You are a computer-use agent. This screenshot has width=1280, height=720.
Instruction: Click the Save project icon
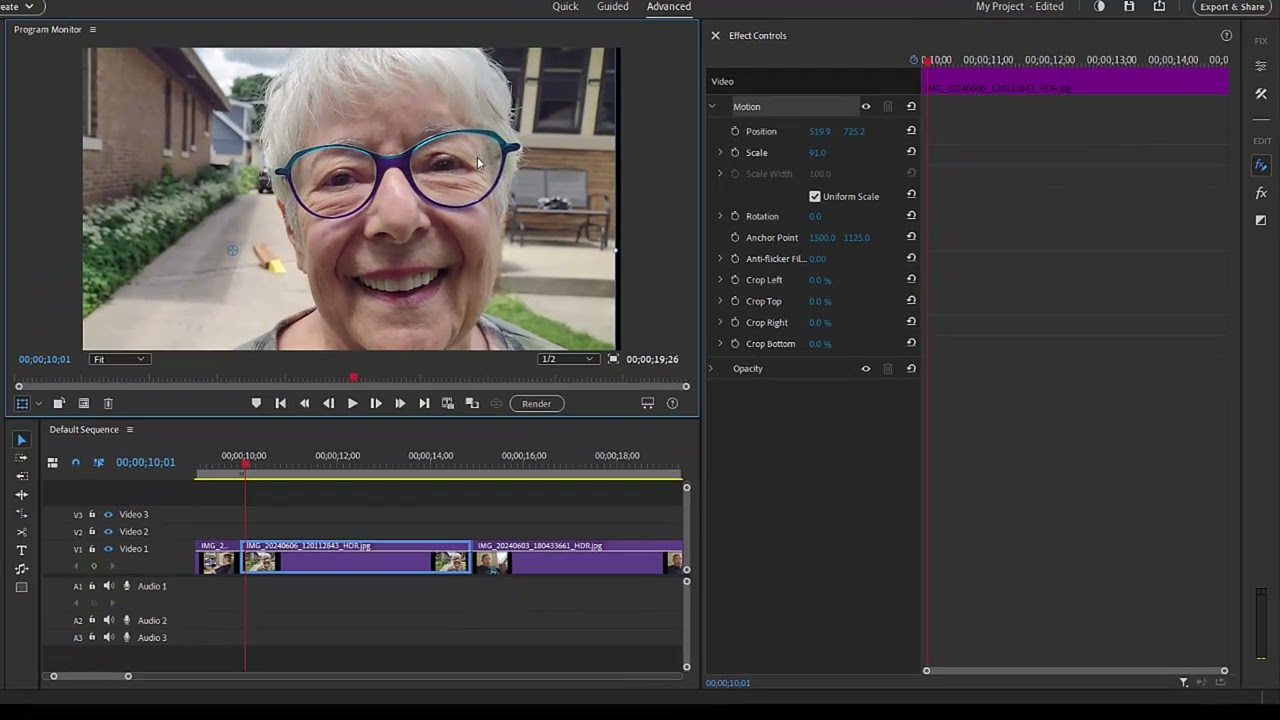[x=1129, y=7]
